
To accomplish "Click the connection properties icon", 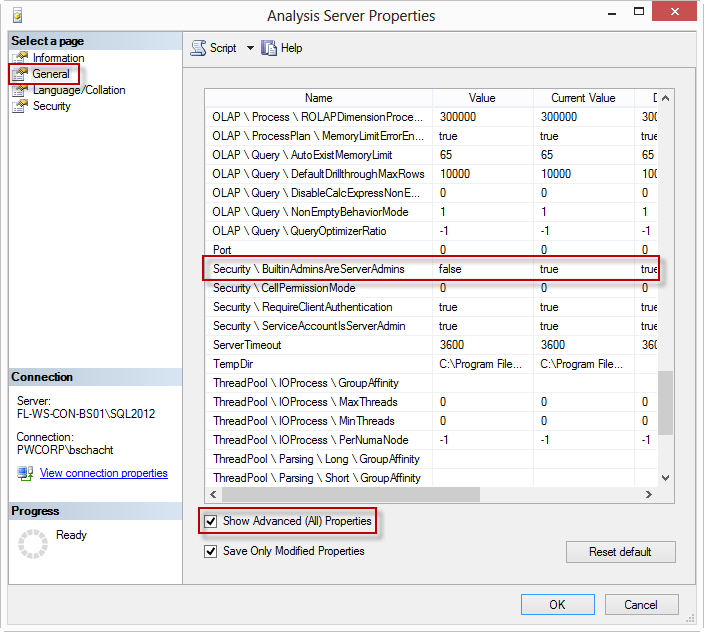I will pos(25,474).
